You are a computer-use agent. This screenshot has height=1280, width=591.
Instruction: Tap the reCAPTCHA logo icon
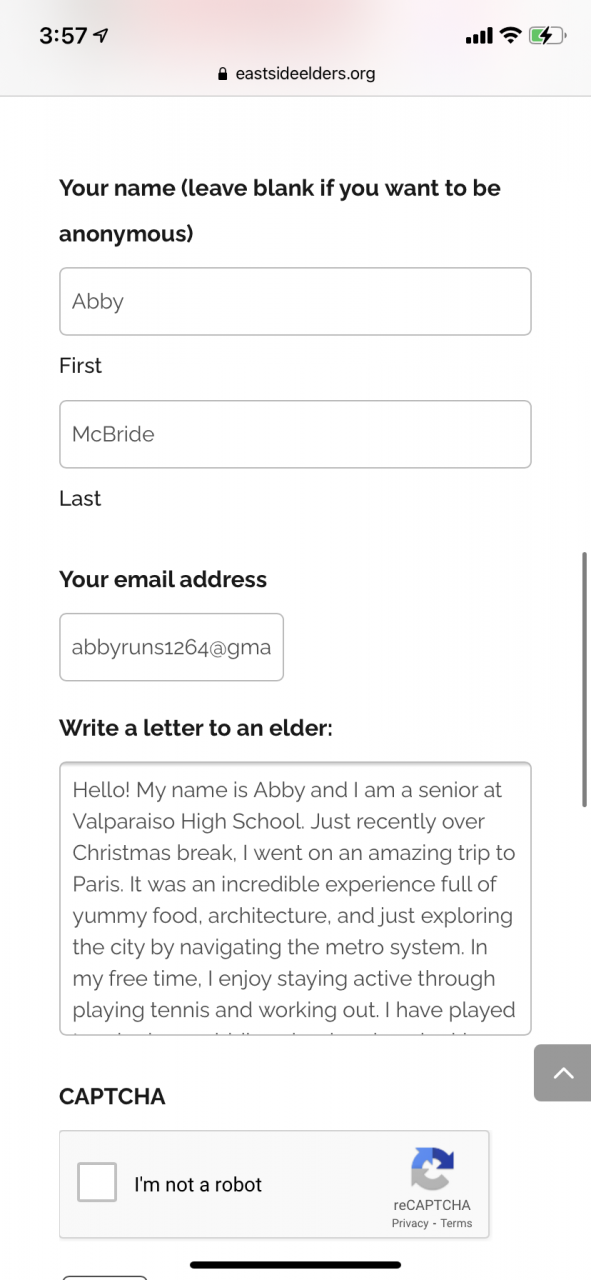point(432,1168)
